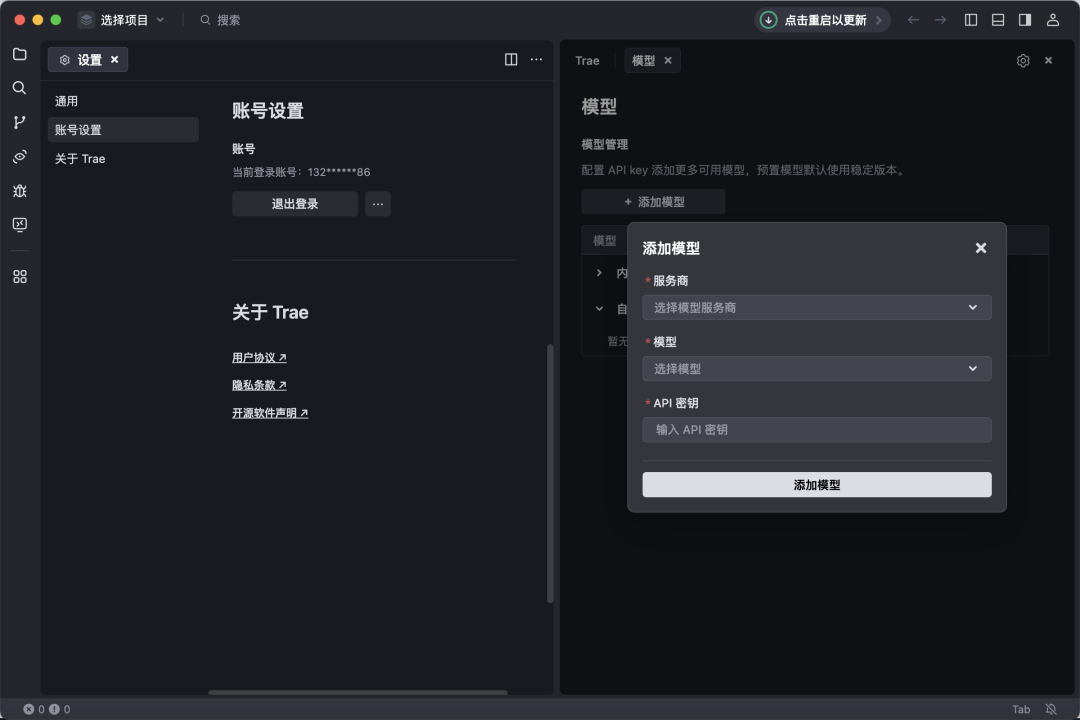Open the extensions grid icon
Image resolution: width=1080 pixels, height=720 pixels.
click(20, 276)
